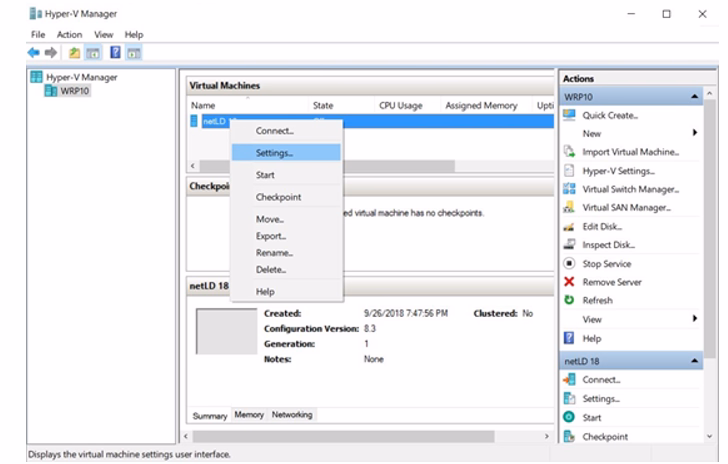
Task: Click the Settings icon under netLD 18
Action: point(569,398)
